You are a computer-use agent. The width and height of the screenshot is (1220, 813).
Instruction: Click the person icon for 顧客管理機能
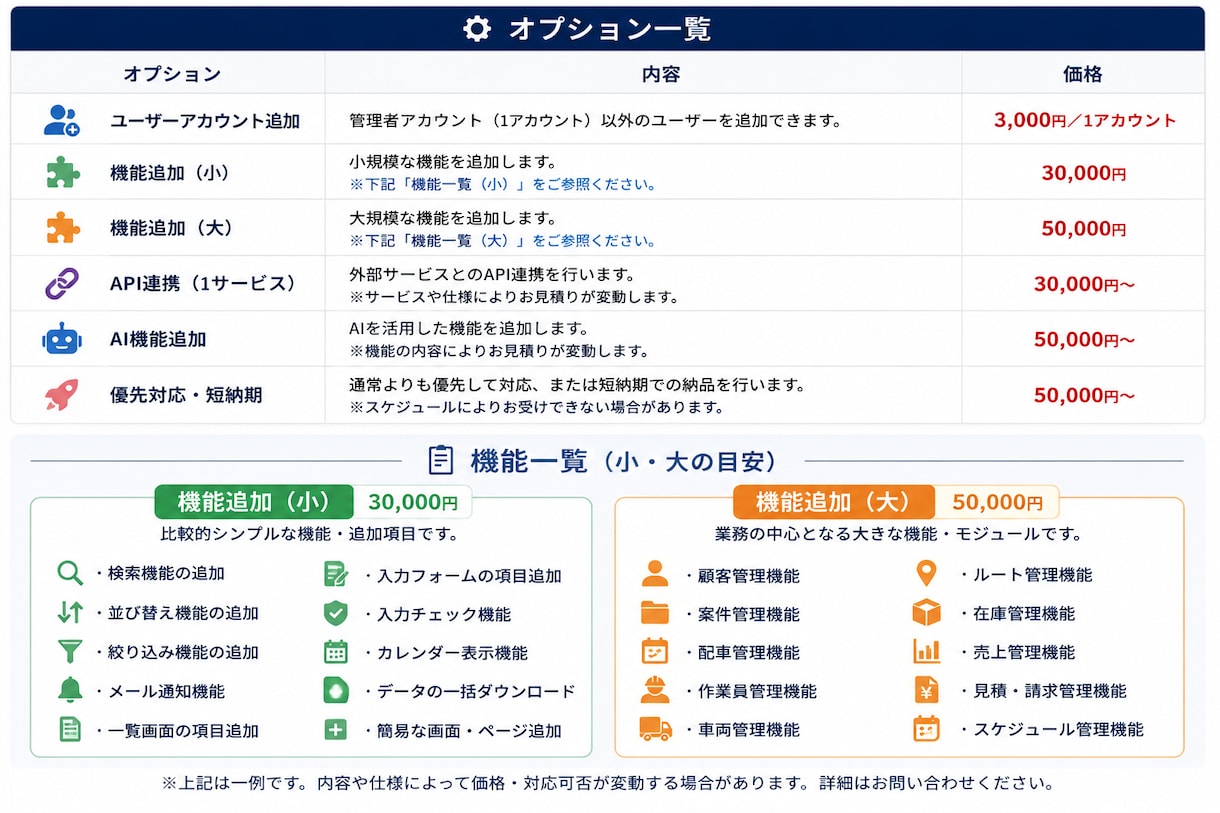[655, 574]
